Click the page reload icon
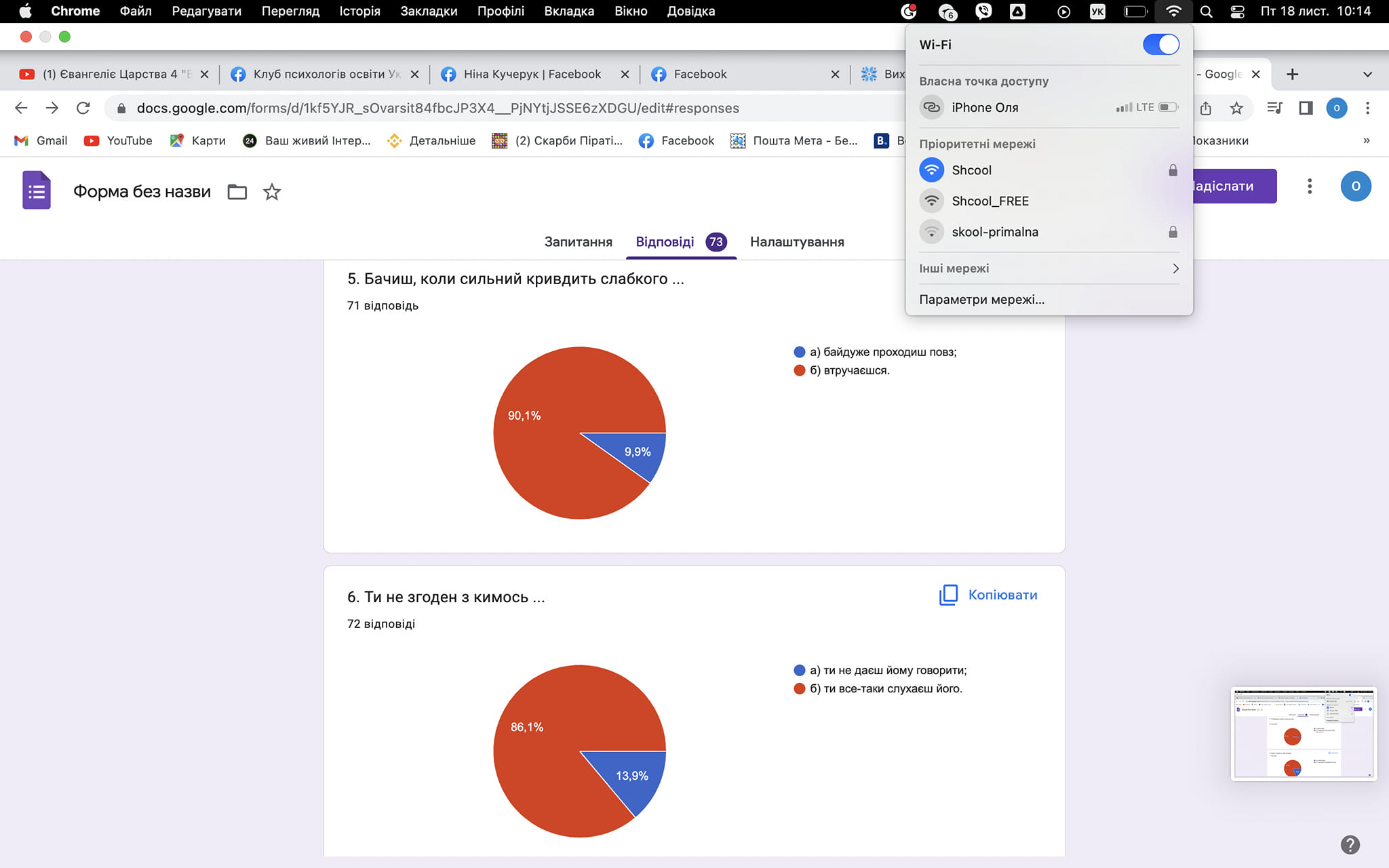Image resolution: width=1389 pixels, height=868 pixels. coord(83,108)
